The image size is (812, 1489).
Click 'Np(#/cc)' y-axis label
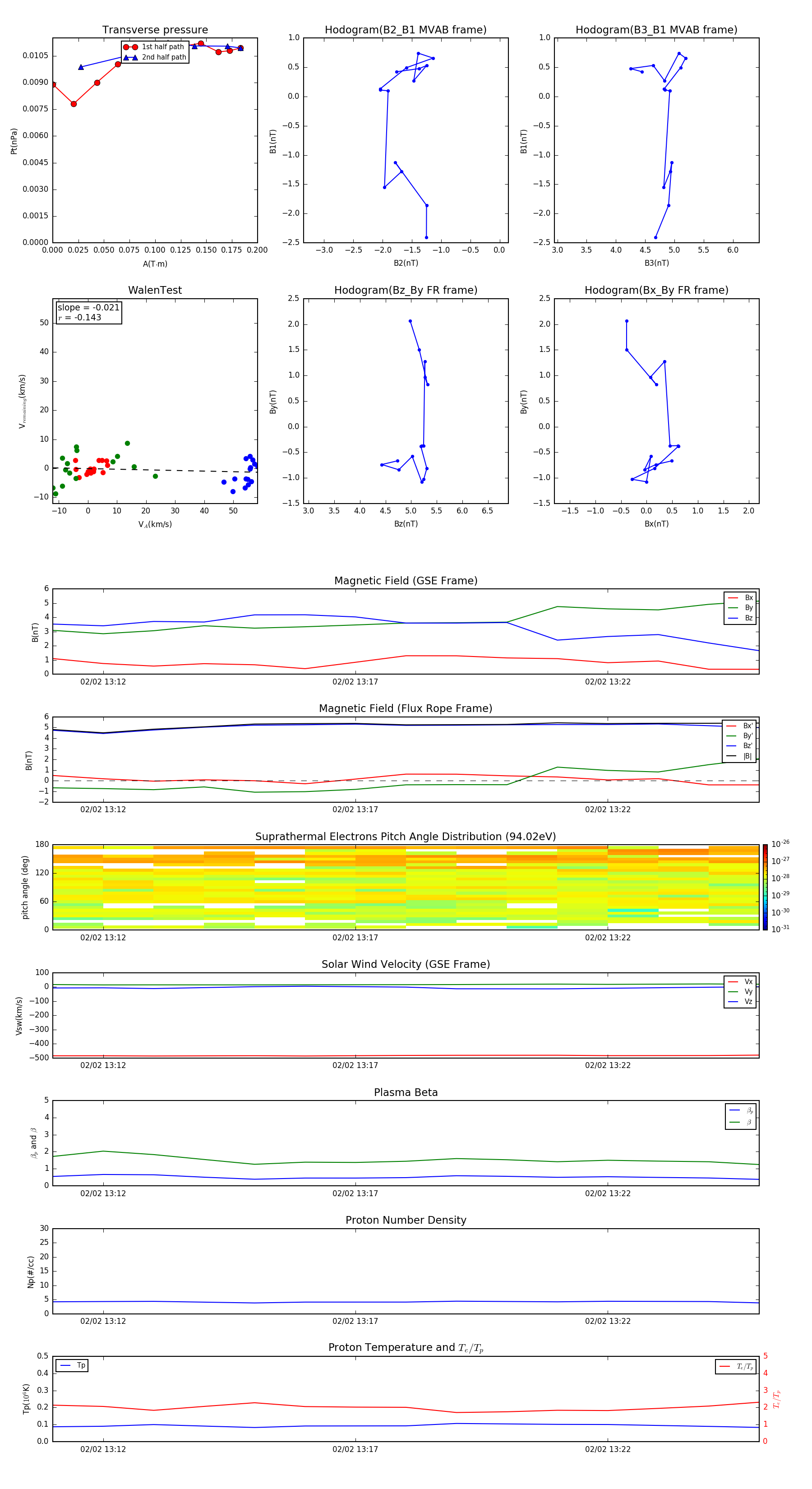pyautogui.click(x=31, y=1272)
